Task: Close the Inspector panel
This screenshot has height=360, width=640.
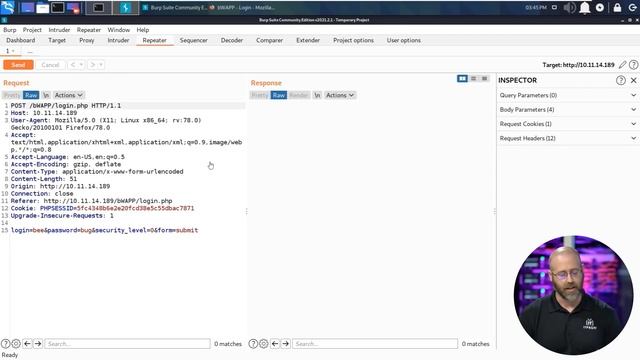Action: 633,80
